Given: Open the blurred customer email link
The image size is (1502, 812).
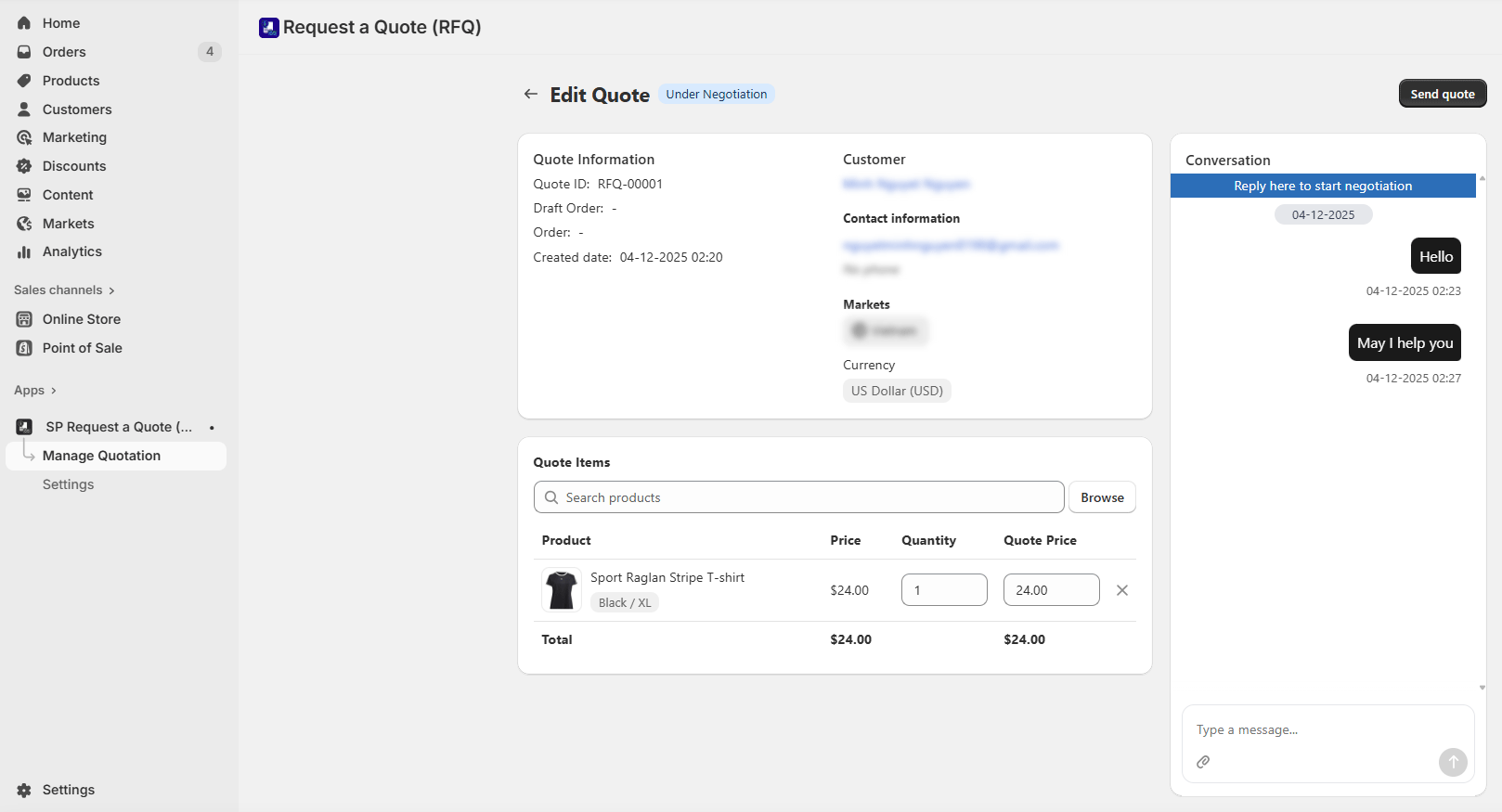Looking at the screenshot, I should pos(951,245).
